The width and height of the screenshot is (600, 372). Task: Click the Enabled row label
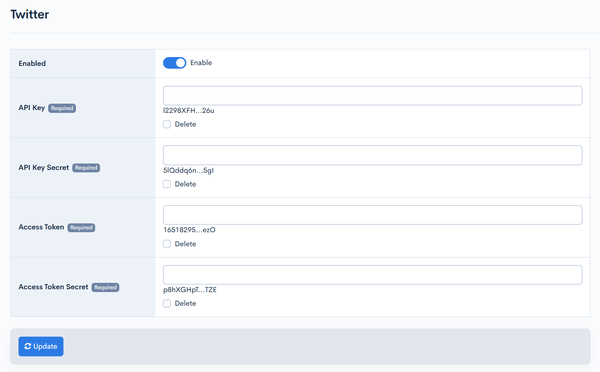point(32,64)
